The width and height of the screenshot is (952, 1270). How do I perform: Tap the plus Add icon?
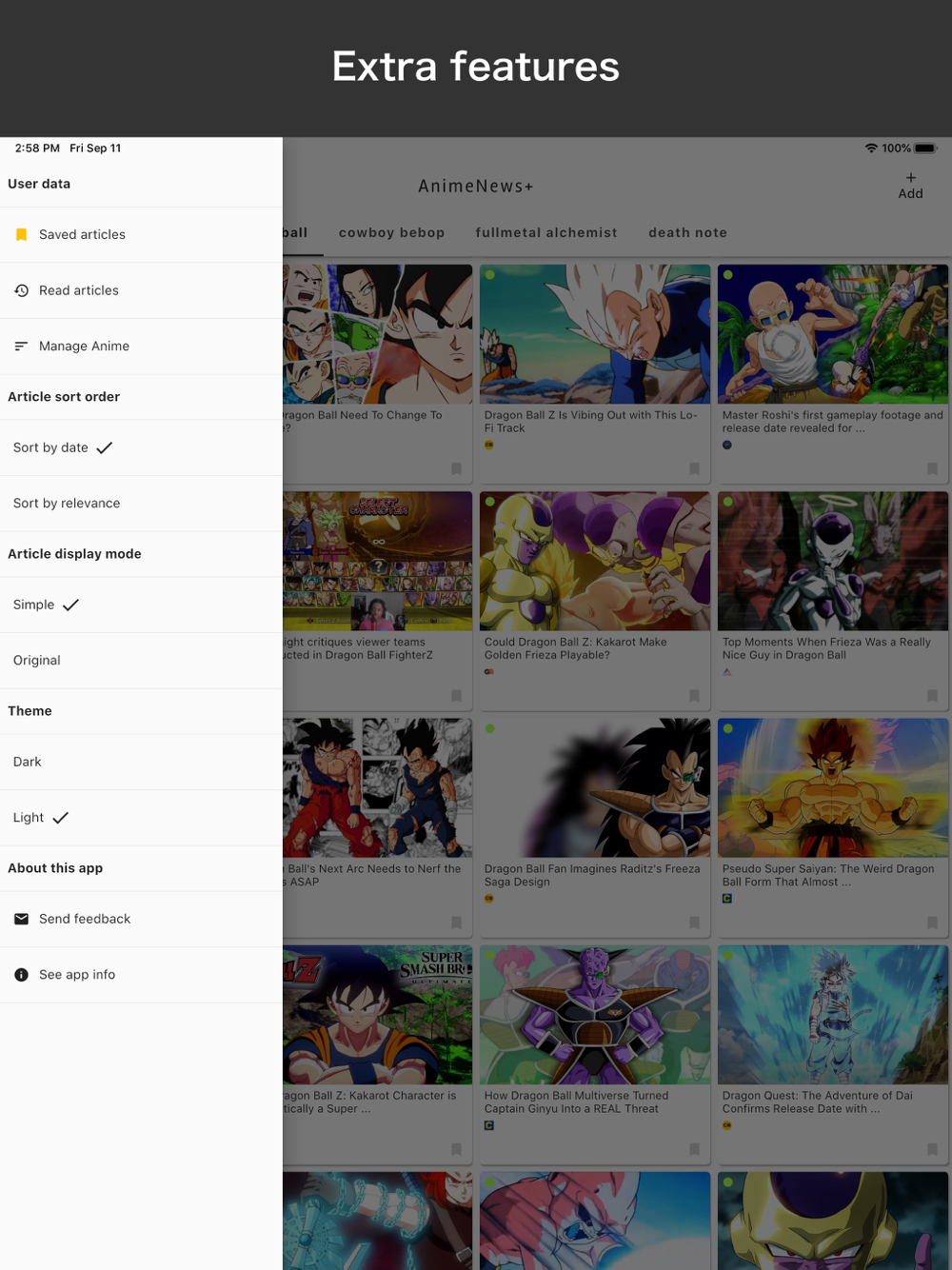pyautogui.click(x=911, y=178)
